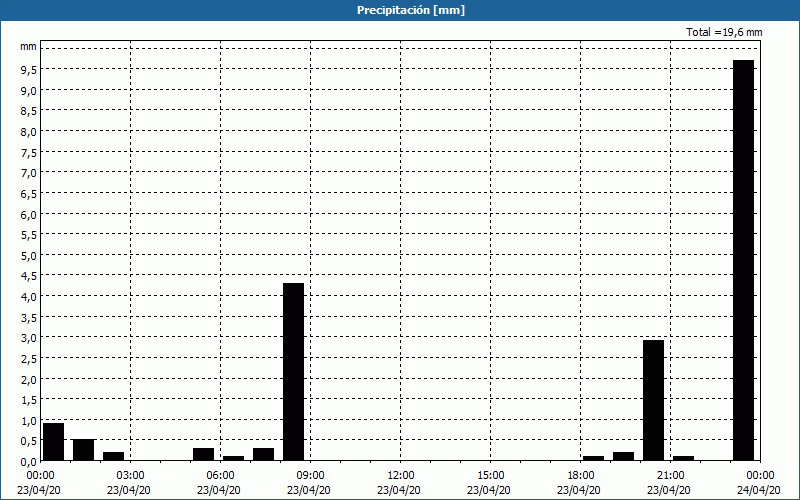Click the 1,0 y-axis label
Image resolution: width=800 pixels, height=500 pixels.
point(29,421)
